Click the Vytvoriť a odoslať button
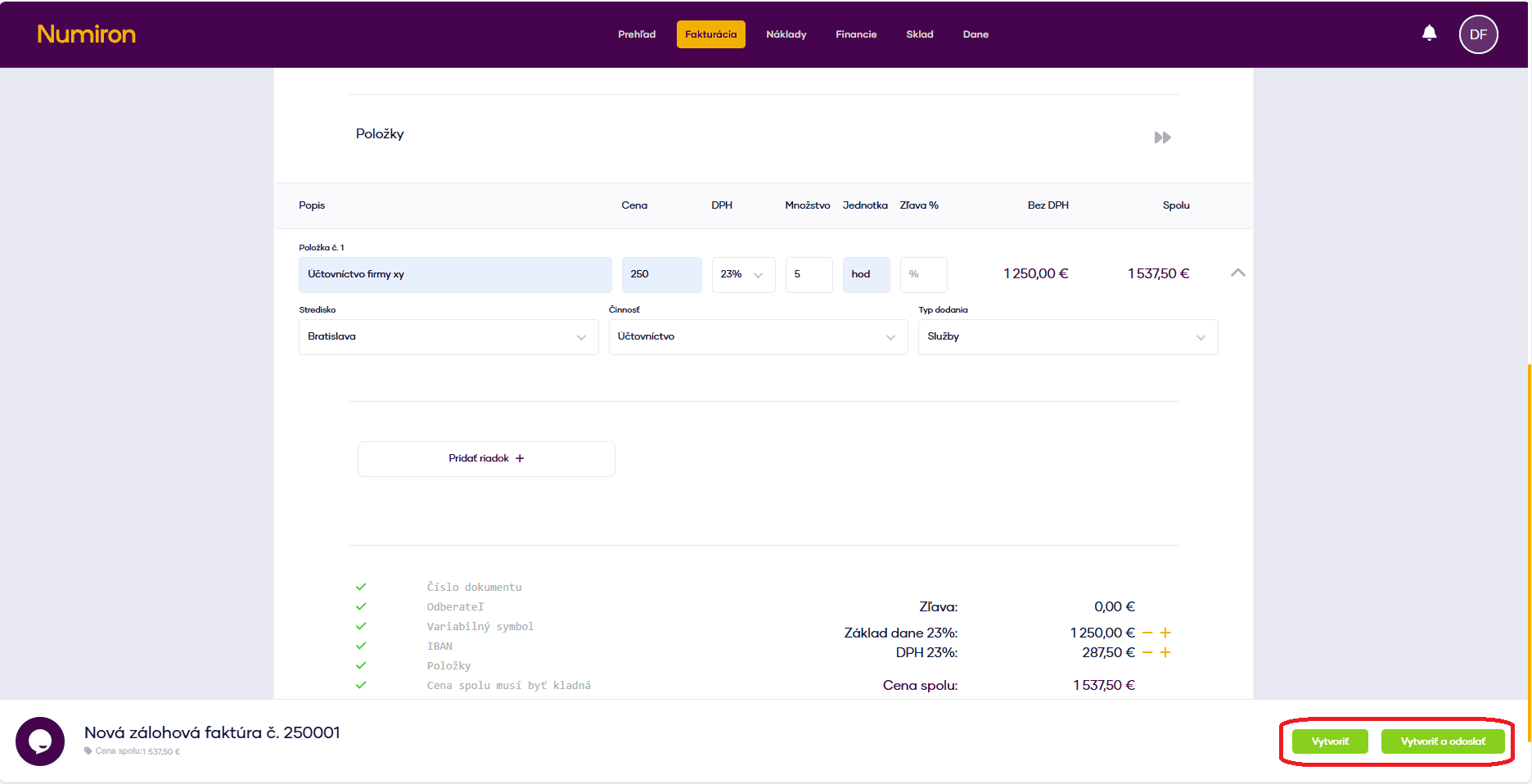This screenshot has width=1532, height=784. tap(1442, 741)
